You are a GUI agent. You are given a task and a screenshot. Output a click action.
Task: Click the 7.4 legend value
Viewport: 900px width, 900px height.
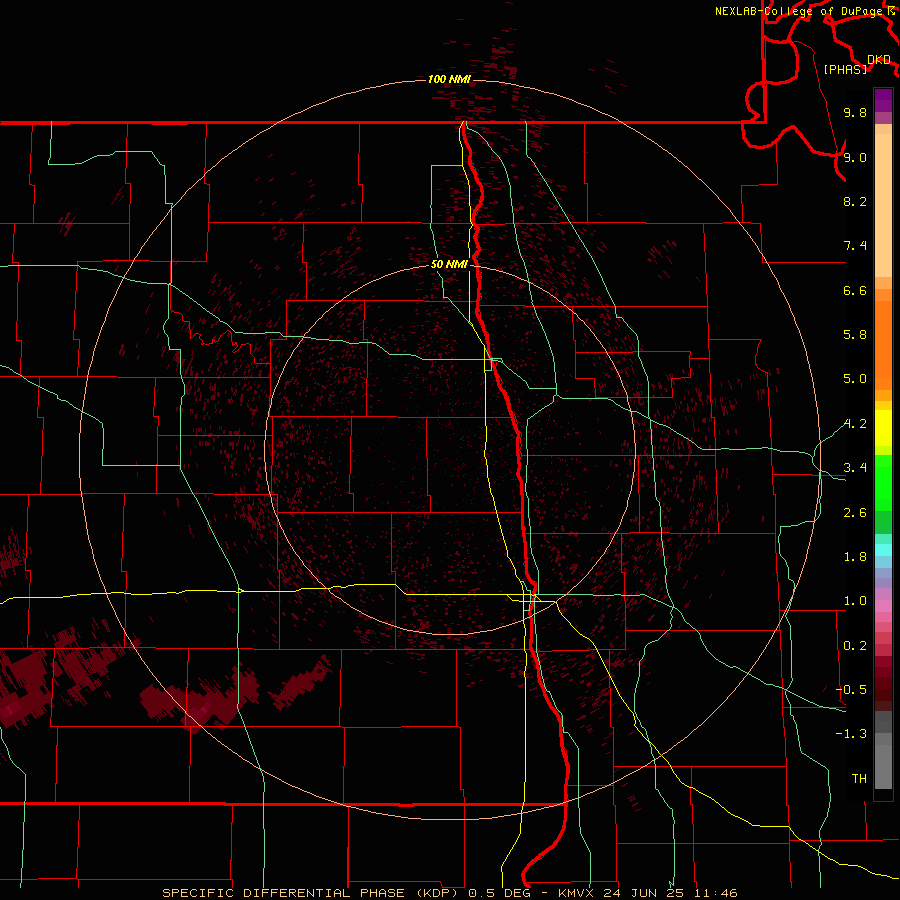click(855, 246)
